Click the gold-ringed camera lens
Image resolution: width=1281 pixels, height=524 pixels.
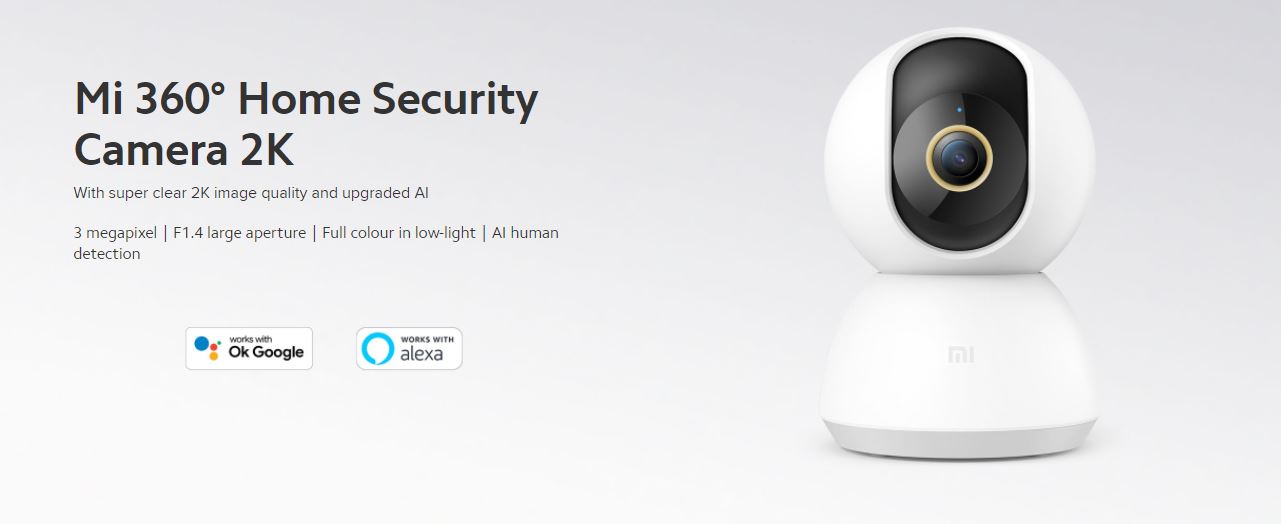[x=959, y=159]
